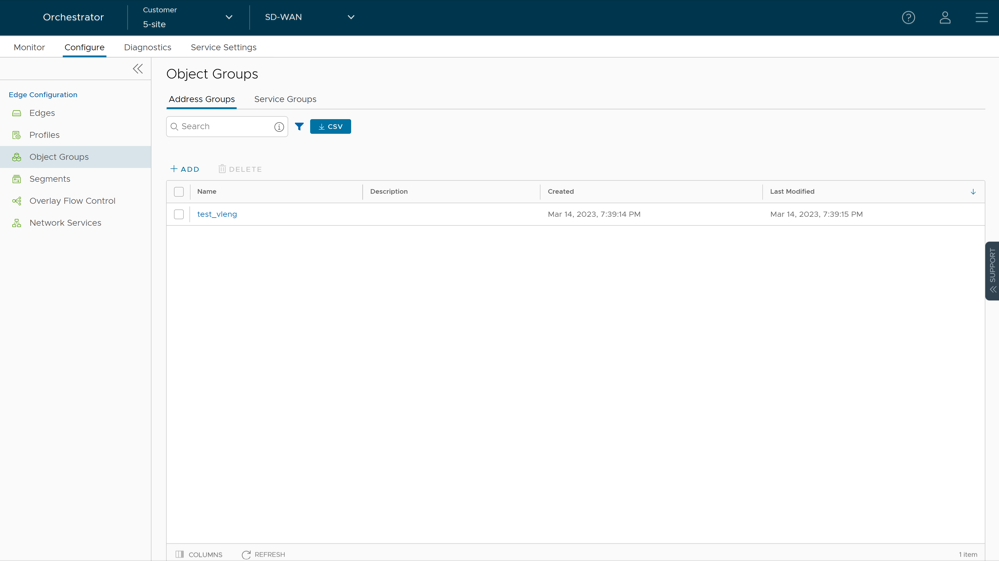This screenshot has width=999, height=561.
Task: Open the hamburger menu icon
Action: [981, 17]
